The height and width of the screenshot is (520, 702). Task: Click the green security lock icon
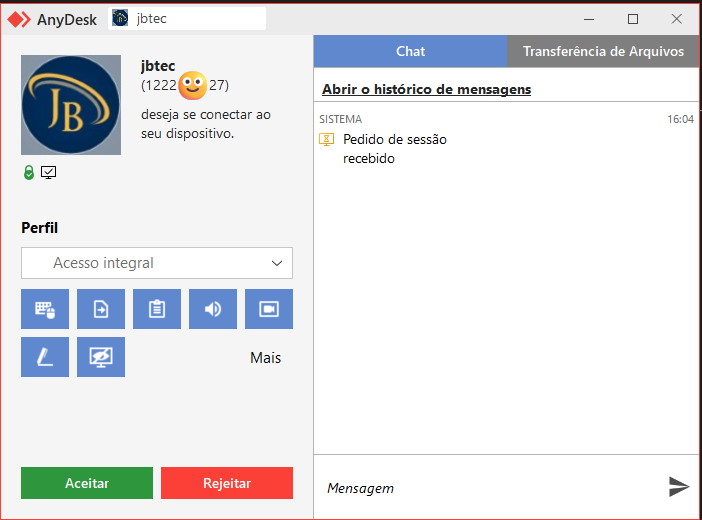pyautogui.click(x=29, y=173)
